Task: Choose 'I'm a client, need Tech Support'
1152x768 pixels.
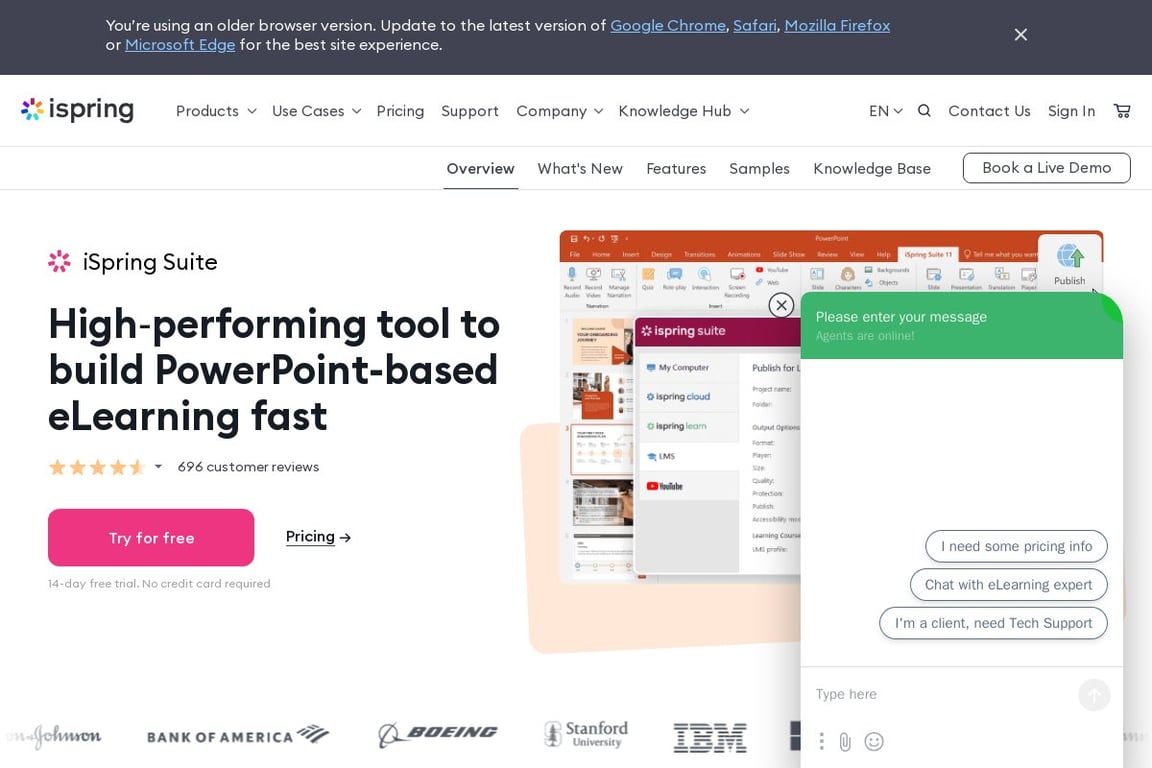Action: coord(993,623)
